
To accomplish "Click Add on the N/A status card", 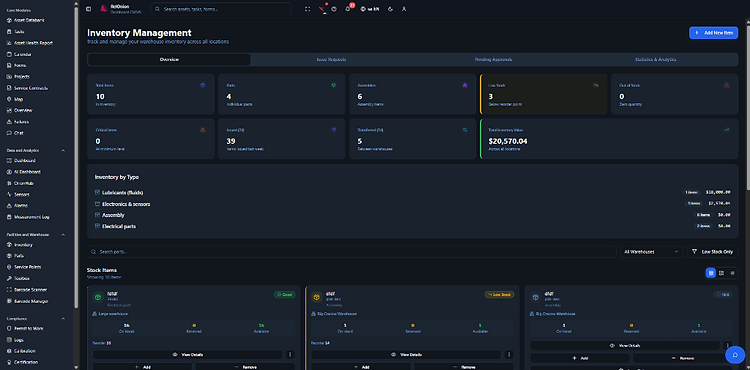I will coord(580,358).
